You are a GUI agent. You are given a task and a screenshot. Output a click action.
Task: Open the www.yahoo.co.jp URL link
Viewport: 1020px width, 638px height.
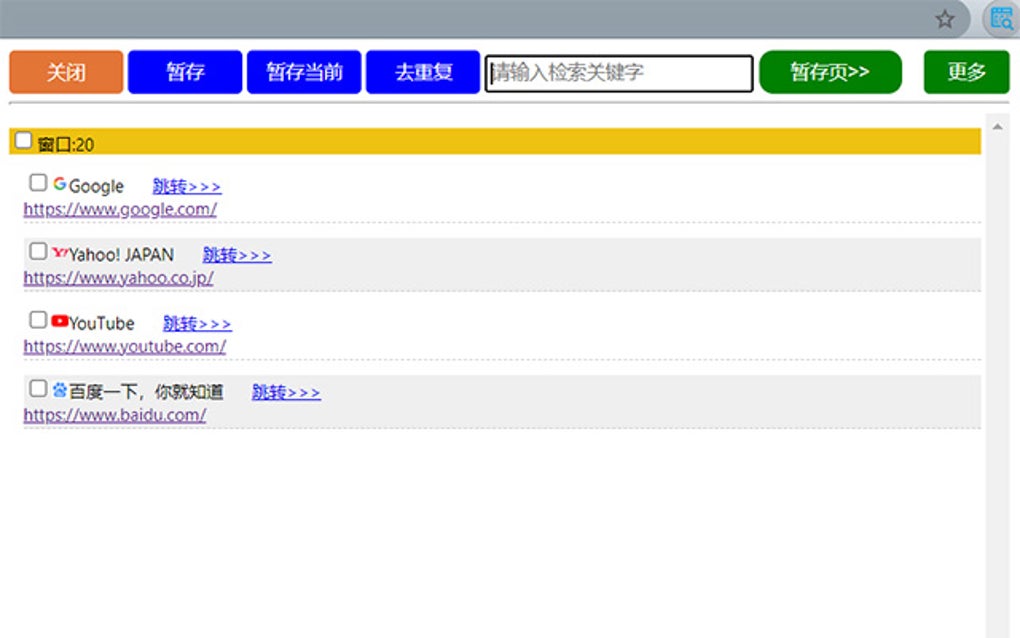(x=117, y=278)
